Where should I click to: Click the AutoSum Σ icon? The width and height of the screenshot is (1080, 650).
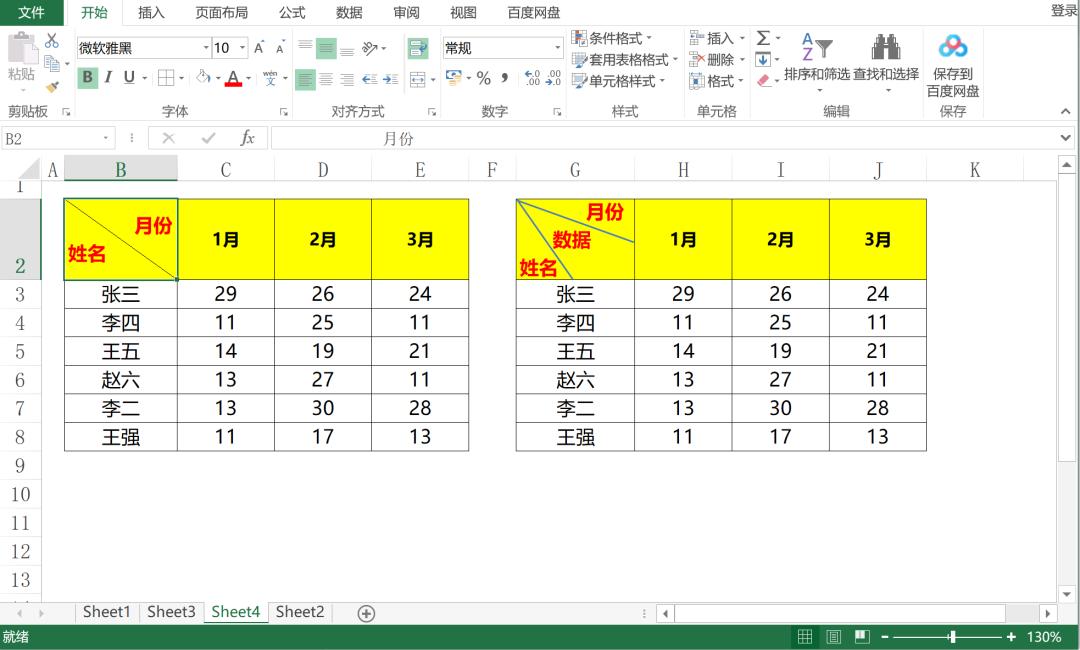point(762,40)
